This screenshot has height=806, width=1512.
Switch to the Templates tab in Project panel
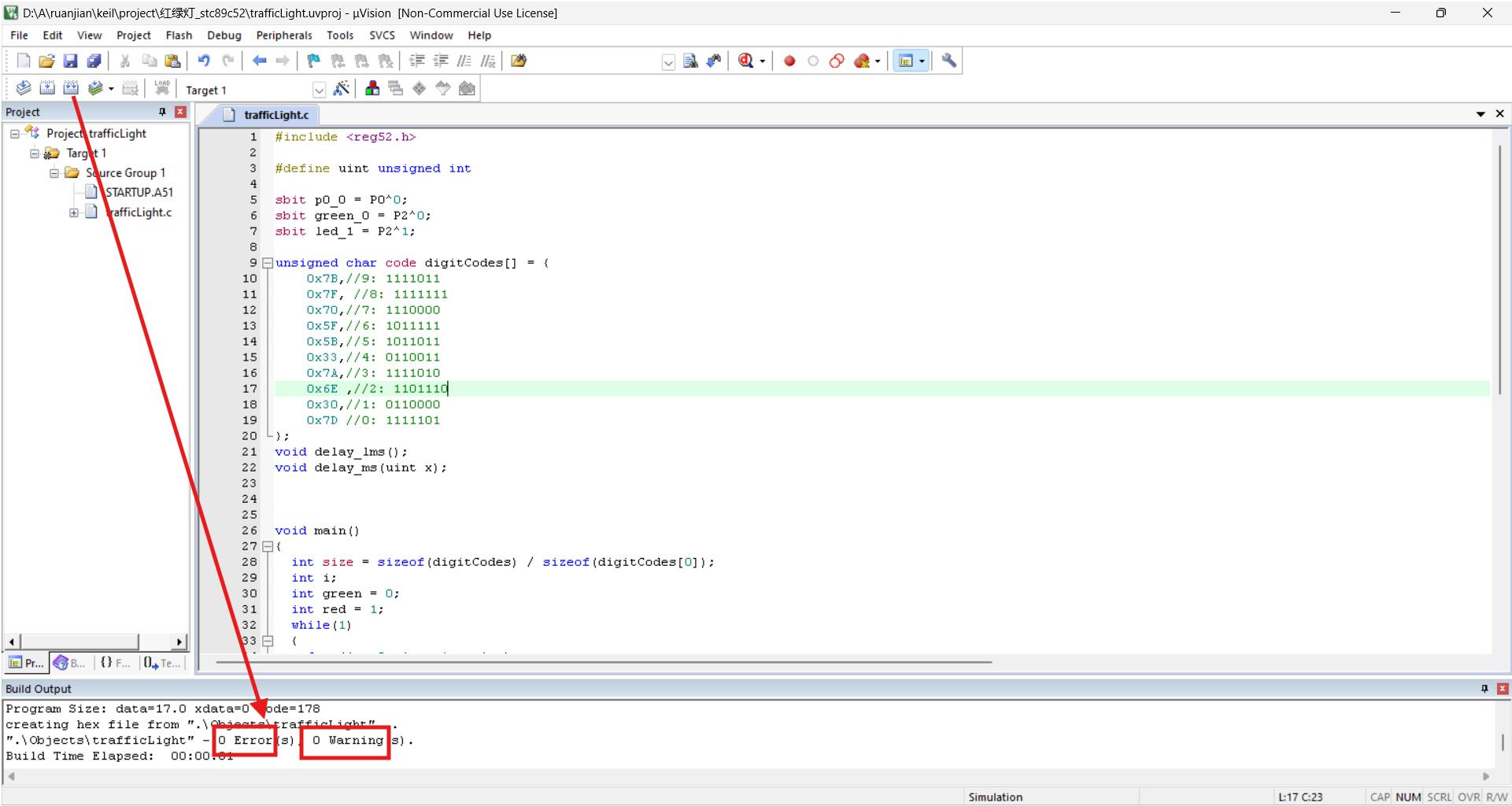pos(161,663)
